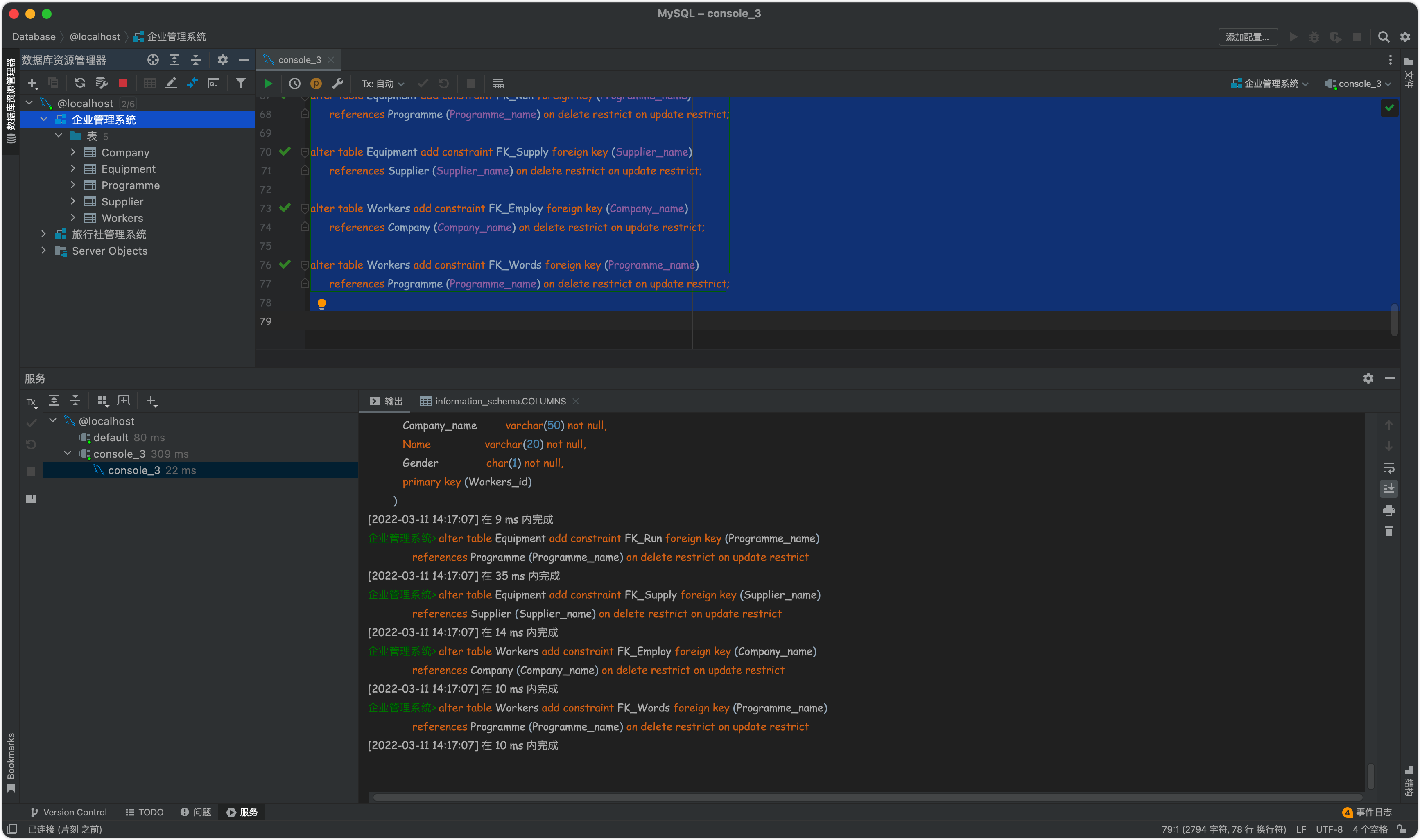
Task: Open Bookmarks side tool window
Action: pyautogui.click(x=11, y=763)
